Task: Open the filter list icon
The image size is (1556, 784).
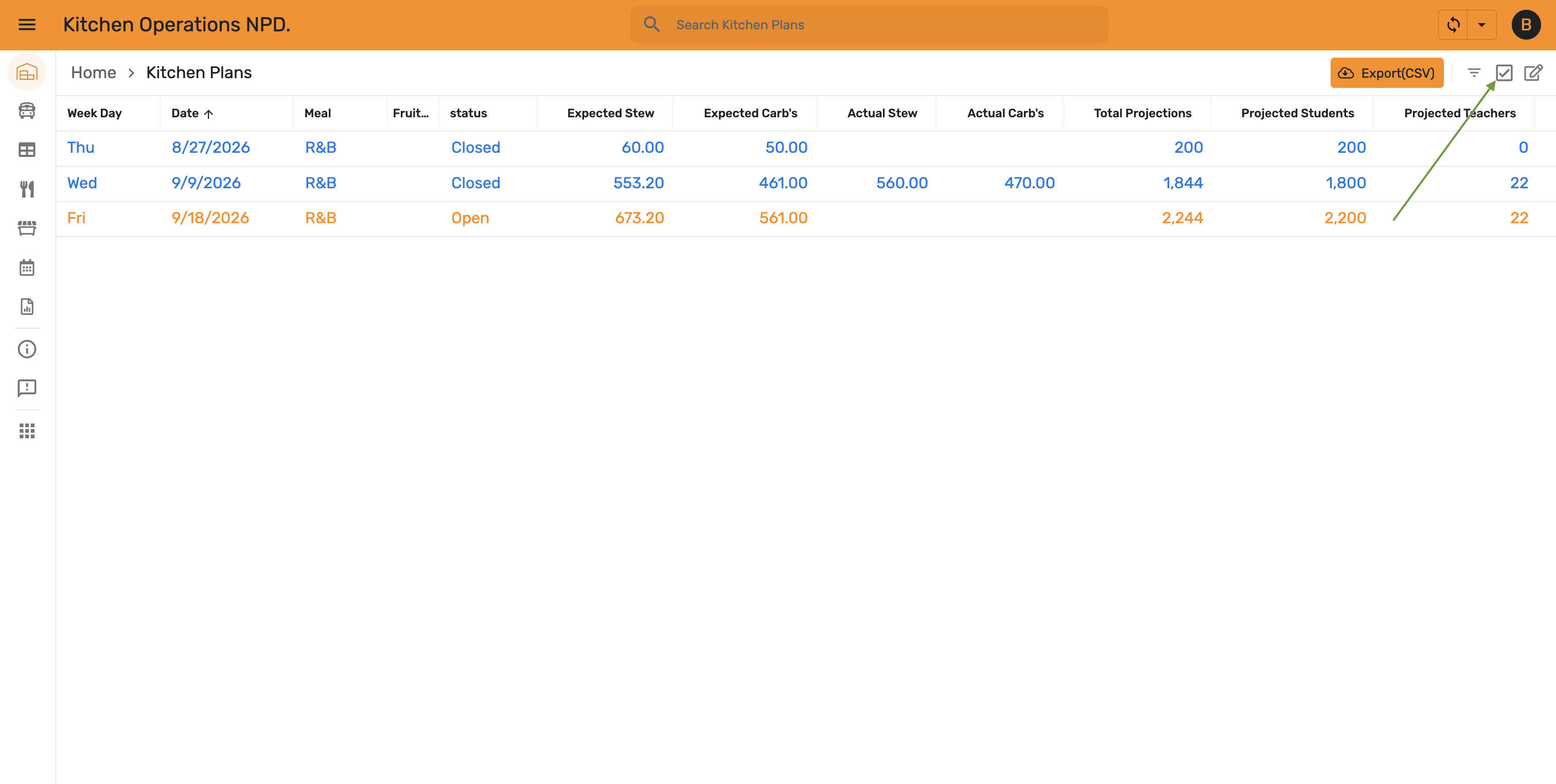Action: click(1474, 73)
